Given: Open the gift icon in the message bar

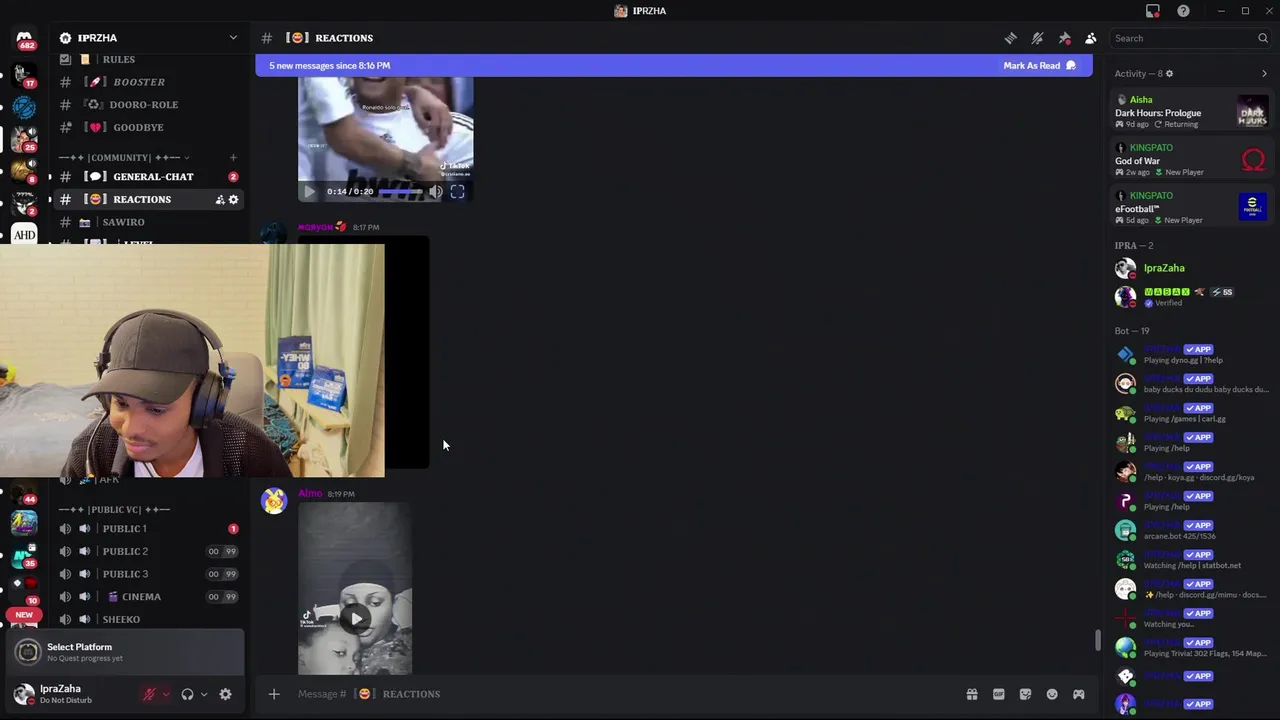Looking at the screenshot, I should click(x=971, y=694).
